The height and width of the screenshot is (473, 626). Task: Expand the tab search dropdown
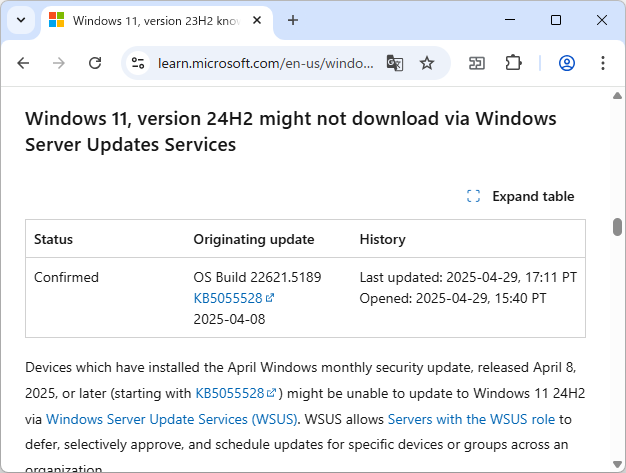[22, 20]
